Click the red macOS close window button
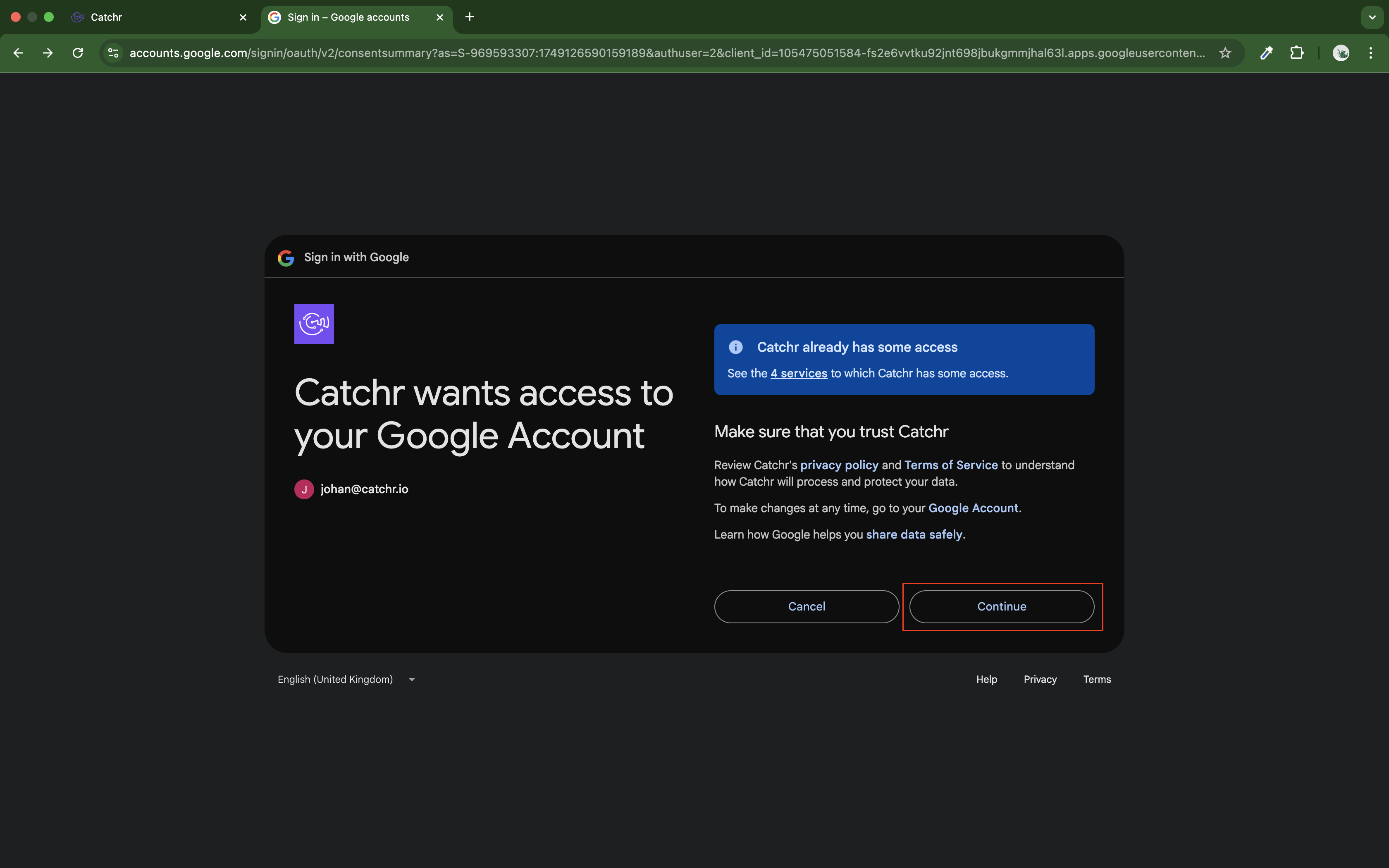 coord(16,17)
